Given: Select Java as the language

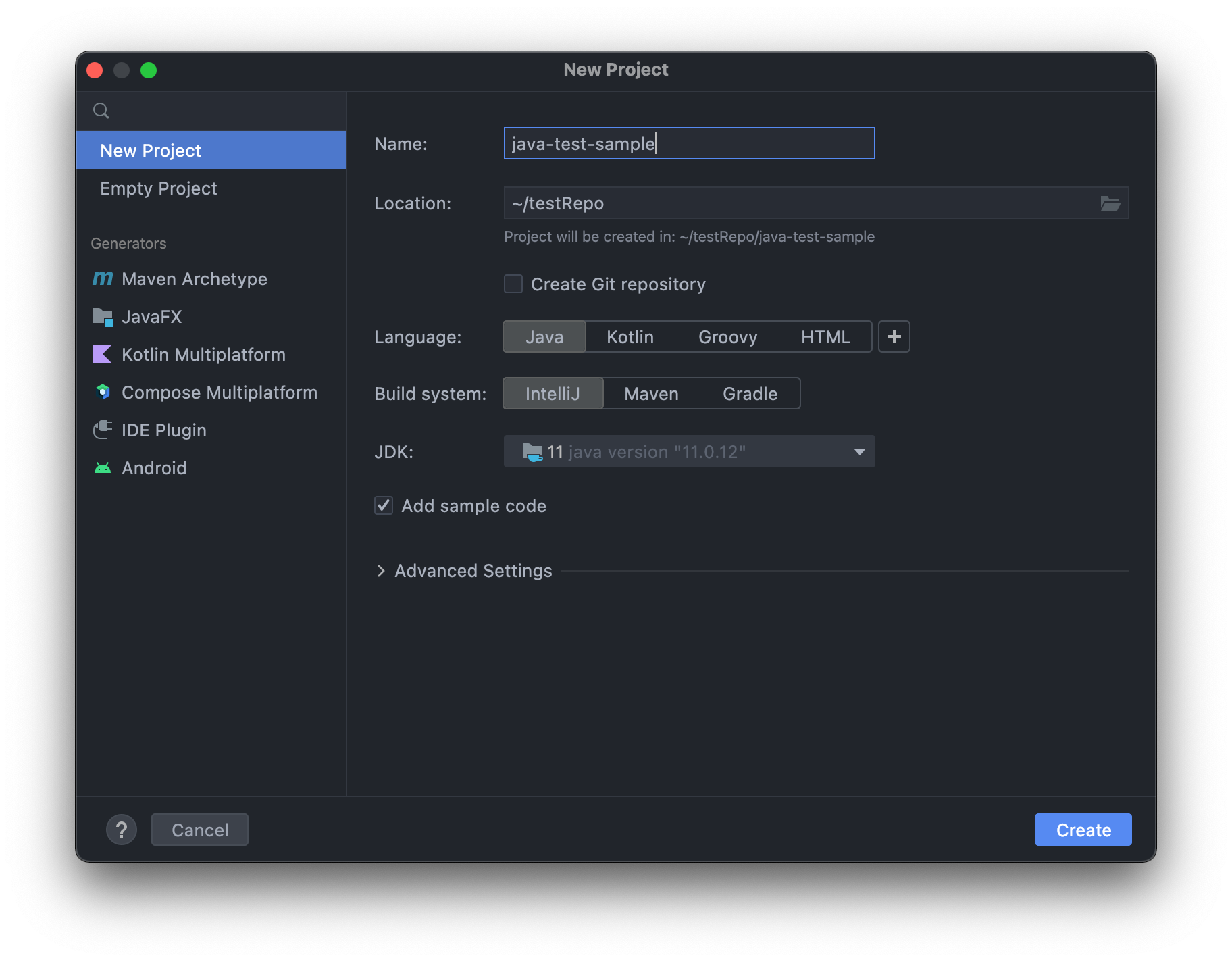Looking at the screenshot, I should (x=544, y=336).
